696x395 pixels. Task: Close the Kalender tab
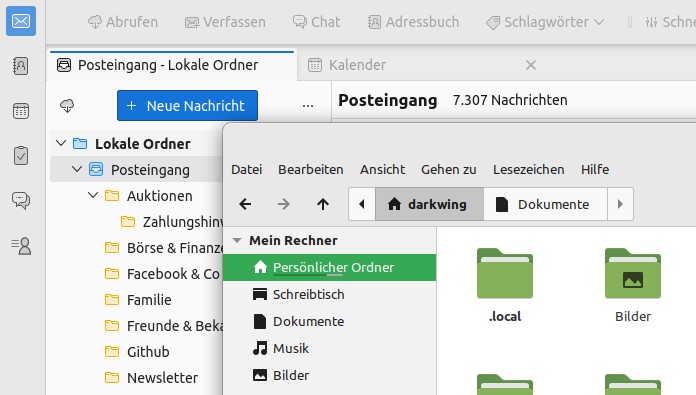coord(531,65)
